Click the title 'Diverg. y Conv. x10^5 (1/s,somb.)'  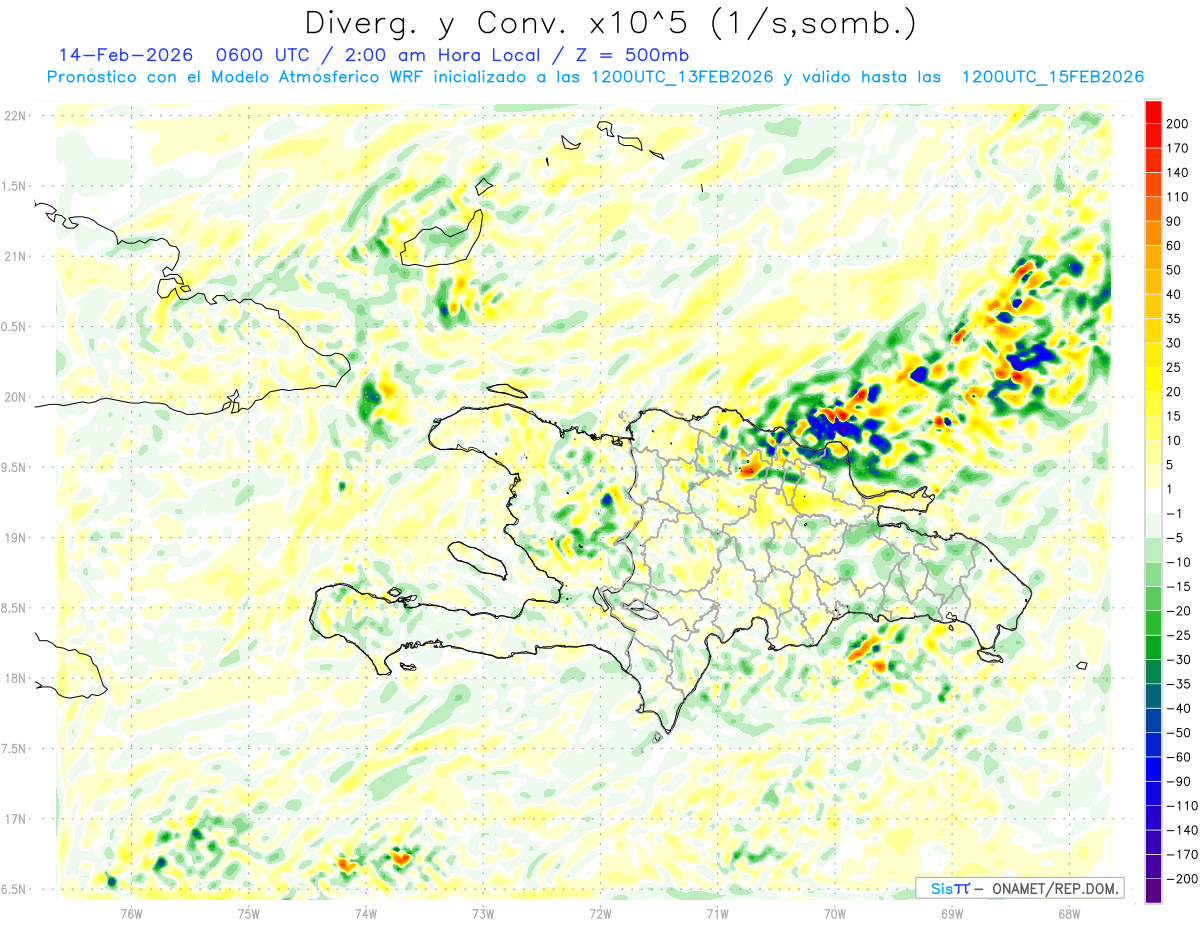coord(609,23)
